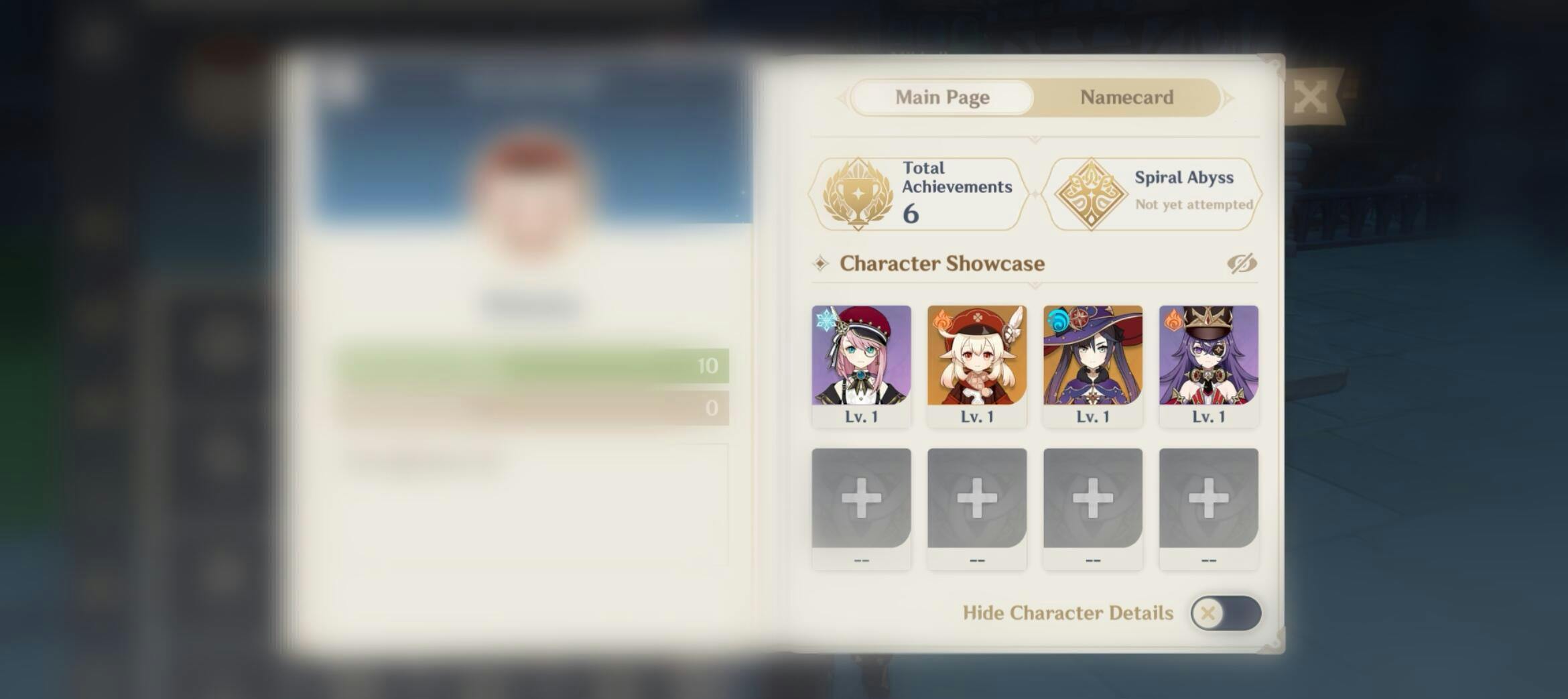Image resolution: width=1568 pixels, height=699 pixels.
Task: Open the Total Achievements trophy panel
Action: (918, 194)
